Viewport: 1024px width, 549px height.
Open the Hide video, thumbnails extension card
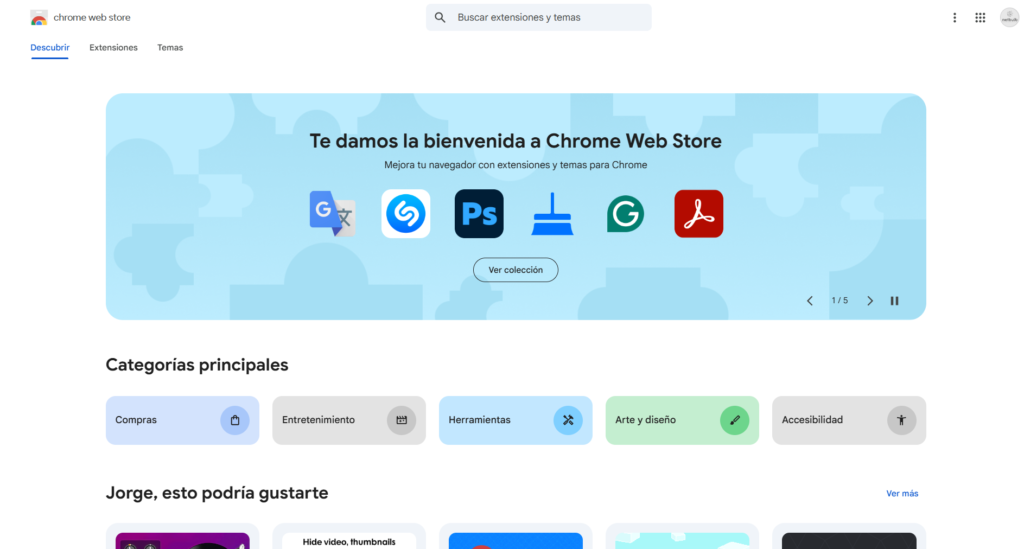[349, 536]
